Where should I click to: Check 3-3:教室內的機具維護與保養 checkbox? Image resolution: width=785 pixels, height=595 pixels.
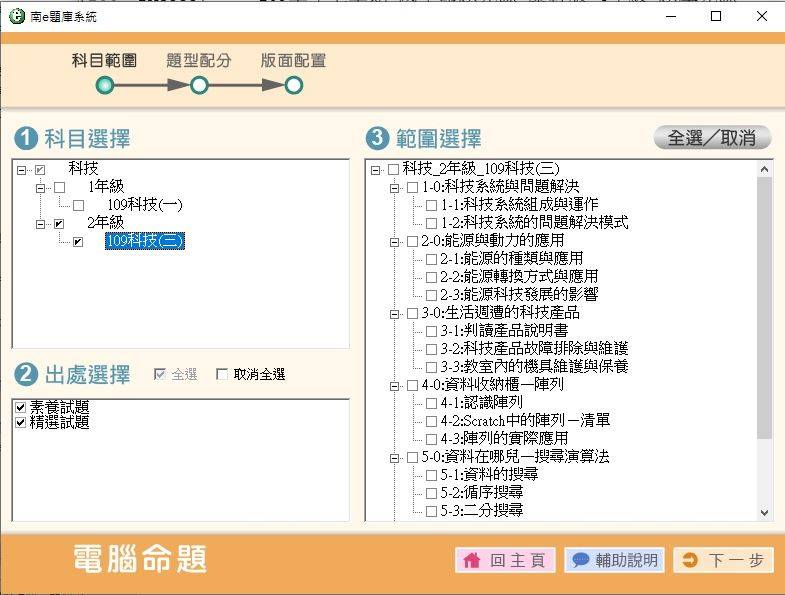coord(432,367)
